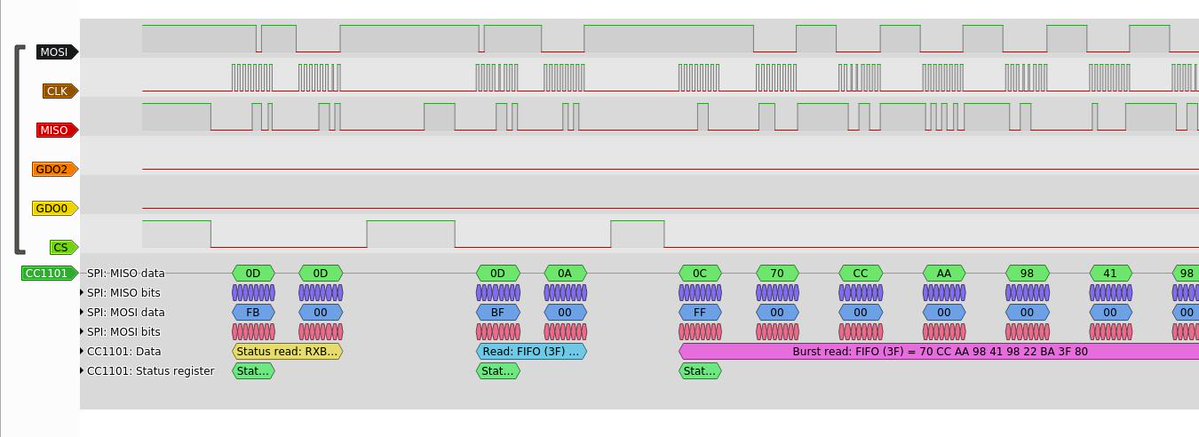The image size is (1199, 437).
Task: Click the Status read: RXB... annotation
Action: (x=287, y=351)
